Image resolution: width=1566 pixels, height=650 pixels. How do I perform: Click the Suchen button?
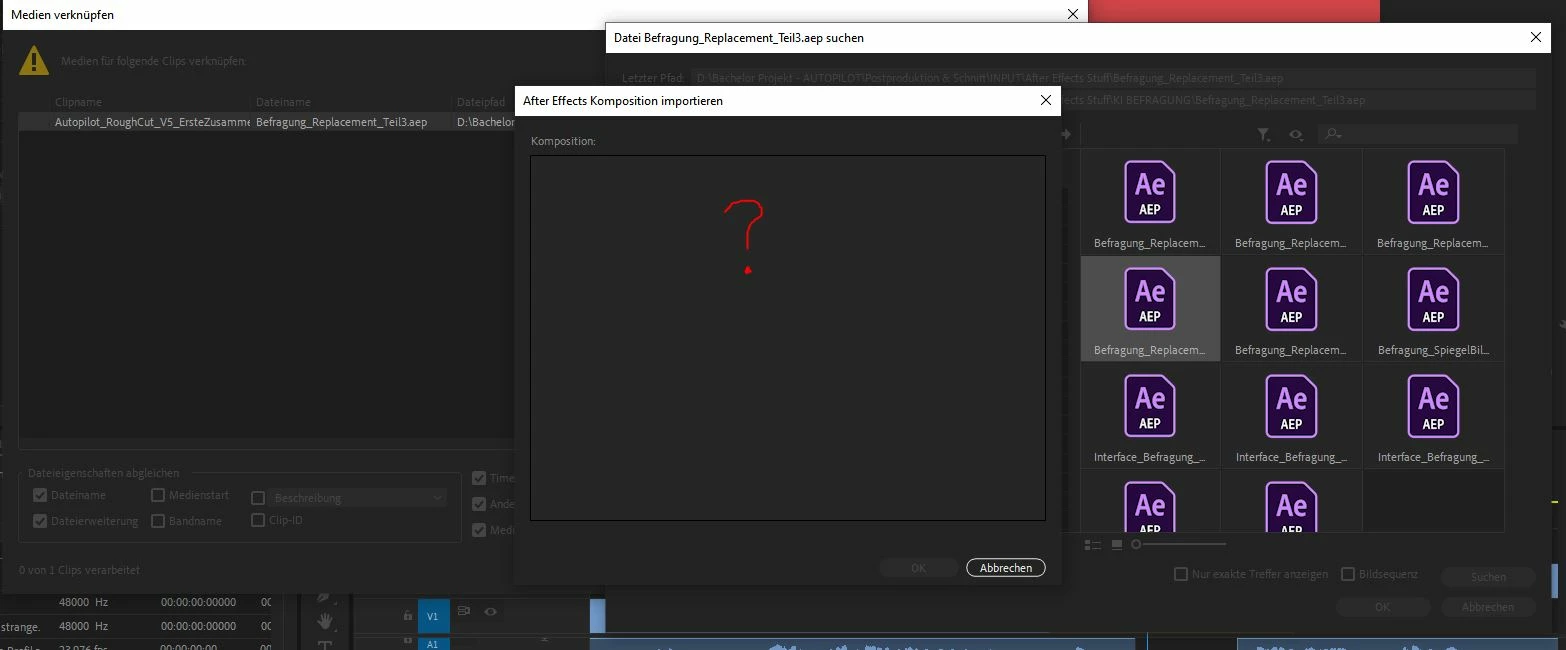(1488, 577)
